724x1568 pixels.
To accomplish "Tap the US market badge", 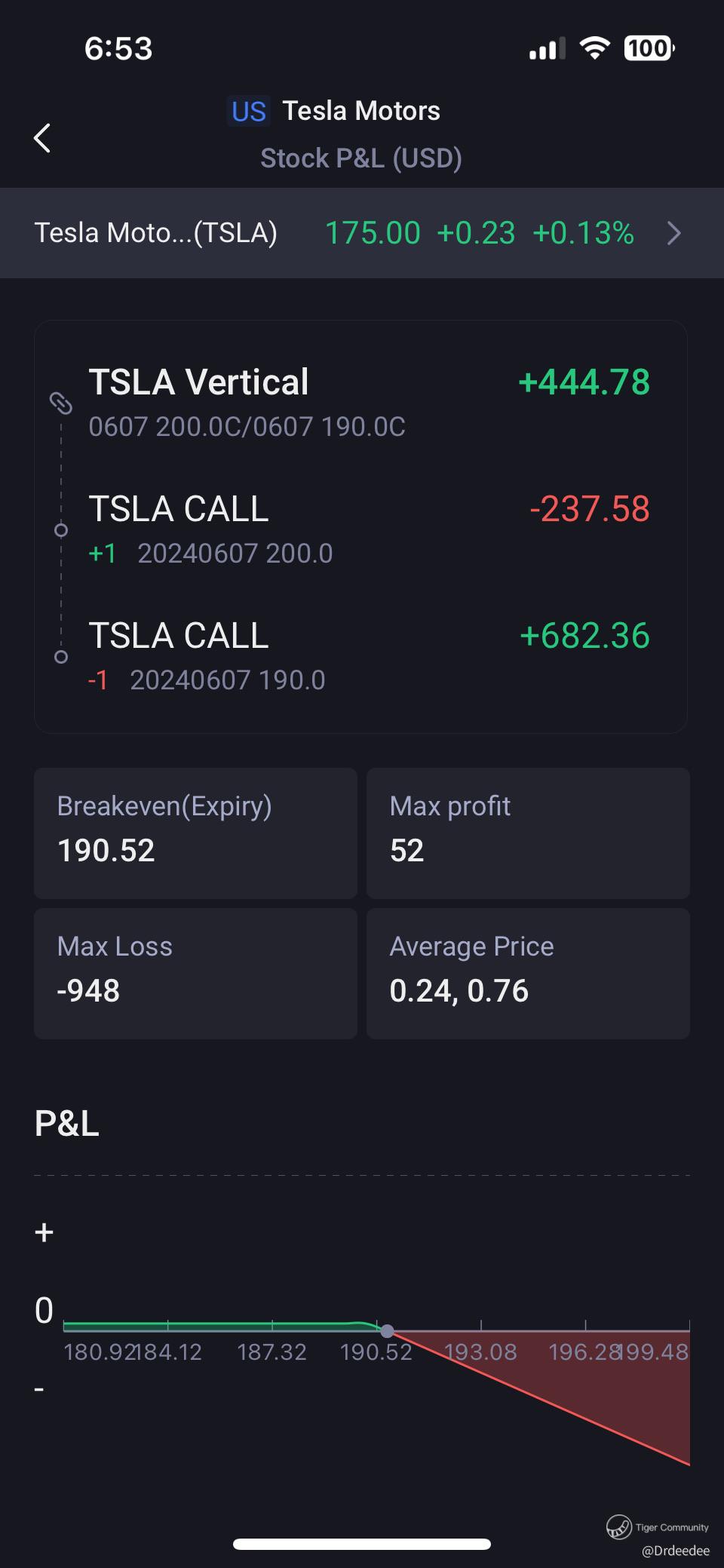I will (248, 112).
